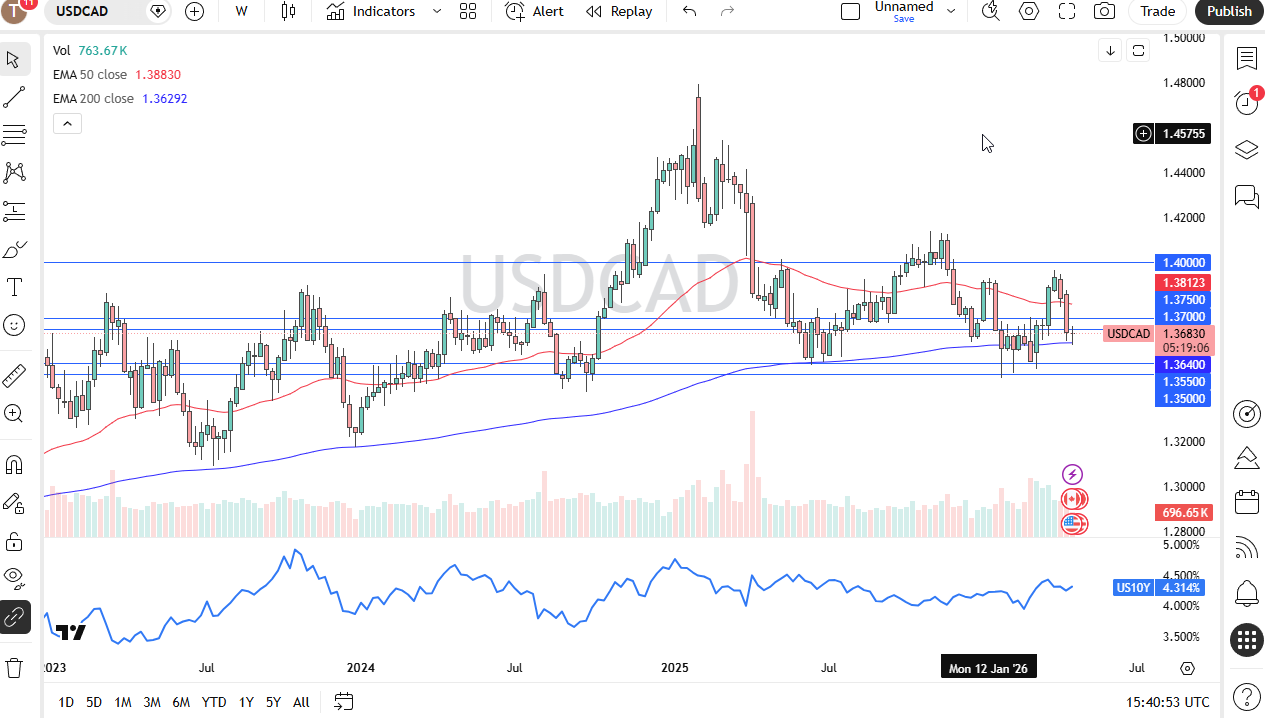The height and width of the screenshot is (718, 1265).
Task: Click the Publish button
Action: click(x=1228, y=11)
